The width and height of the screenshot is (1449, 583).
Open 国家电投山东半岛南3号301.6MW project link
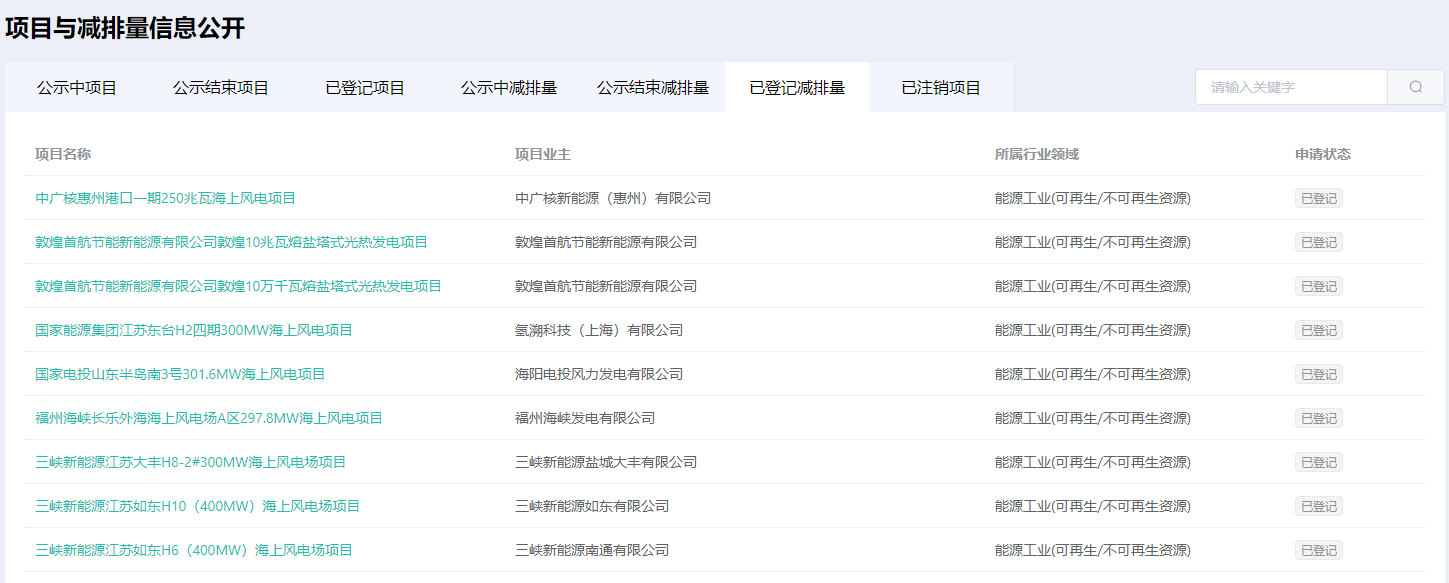pyautogui.click(x=180, y=374)
